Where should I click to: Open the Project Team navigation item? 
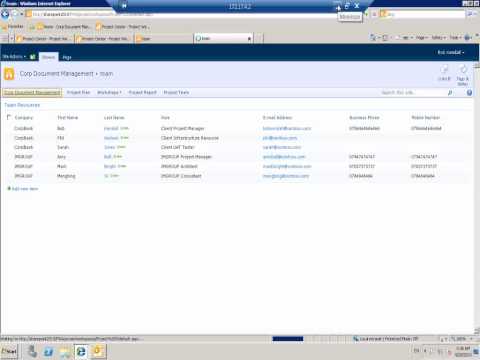(176, 92)
